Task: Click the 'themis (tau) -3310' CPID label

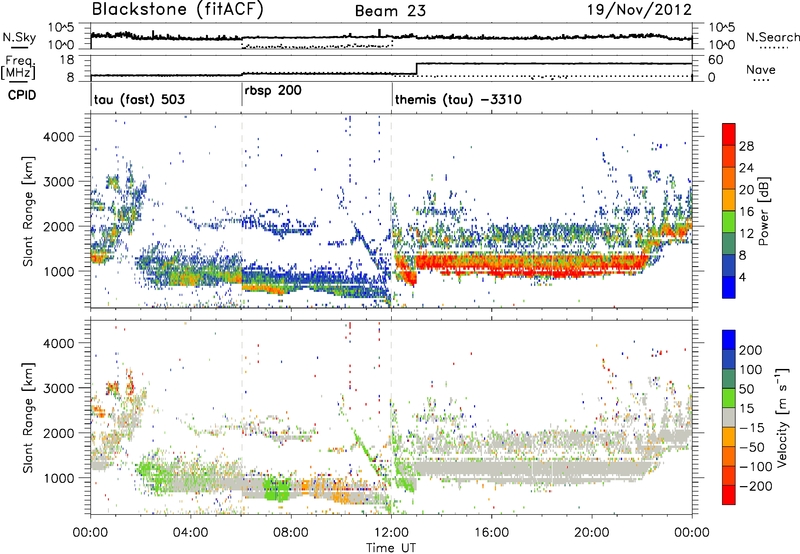Action: tap(458, 99)
